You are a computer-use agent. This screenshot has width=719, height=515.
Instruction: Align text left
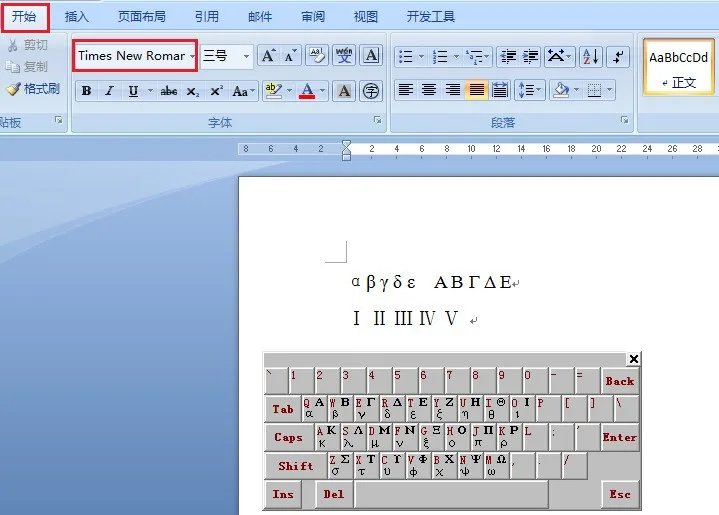pyautogui.click(x=405, y=89)
